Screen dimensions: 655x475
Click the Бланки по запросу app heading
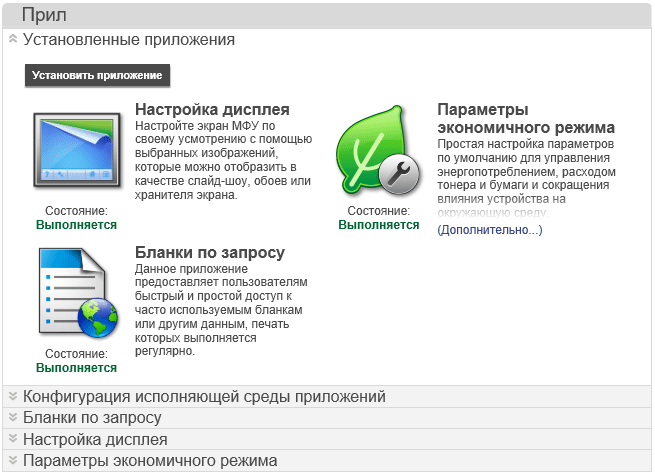tap(210, 252)
